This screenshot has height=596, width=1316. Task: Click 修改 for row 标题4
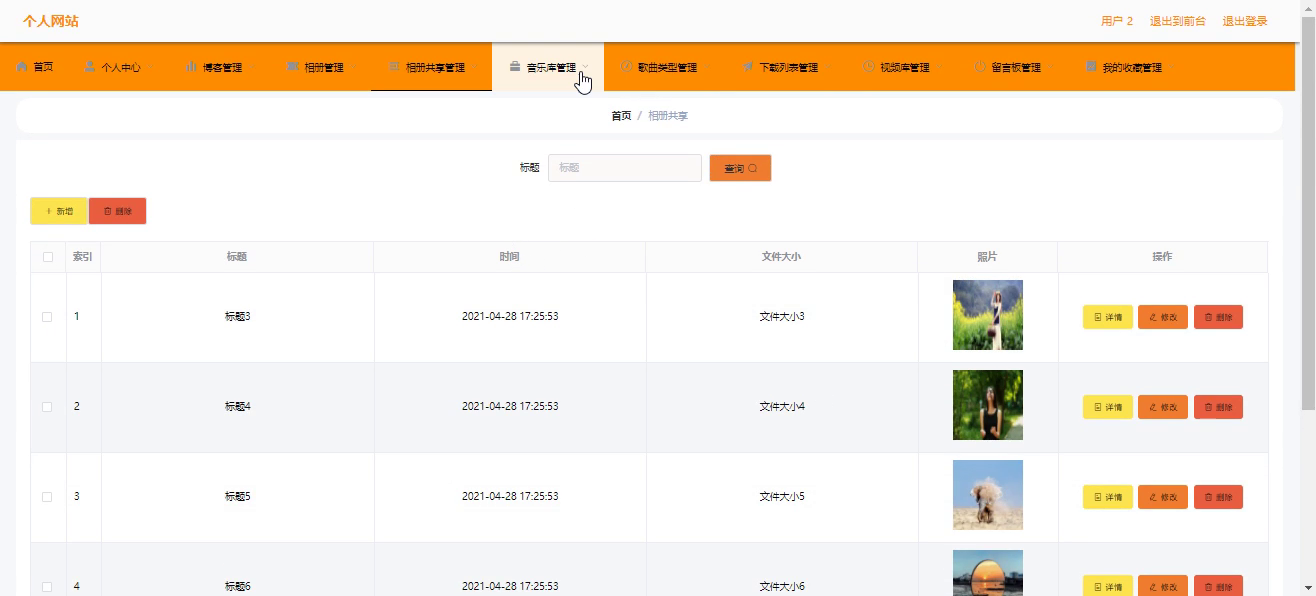1163,407
